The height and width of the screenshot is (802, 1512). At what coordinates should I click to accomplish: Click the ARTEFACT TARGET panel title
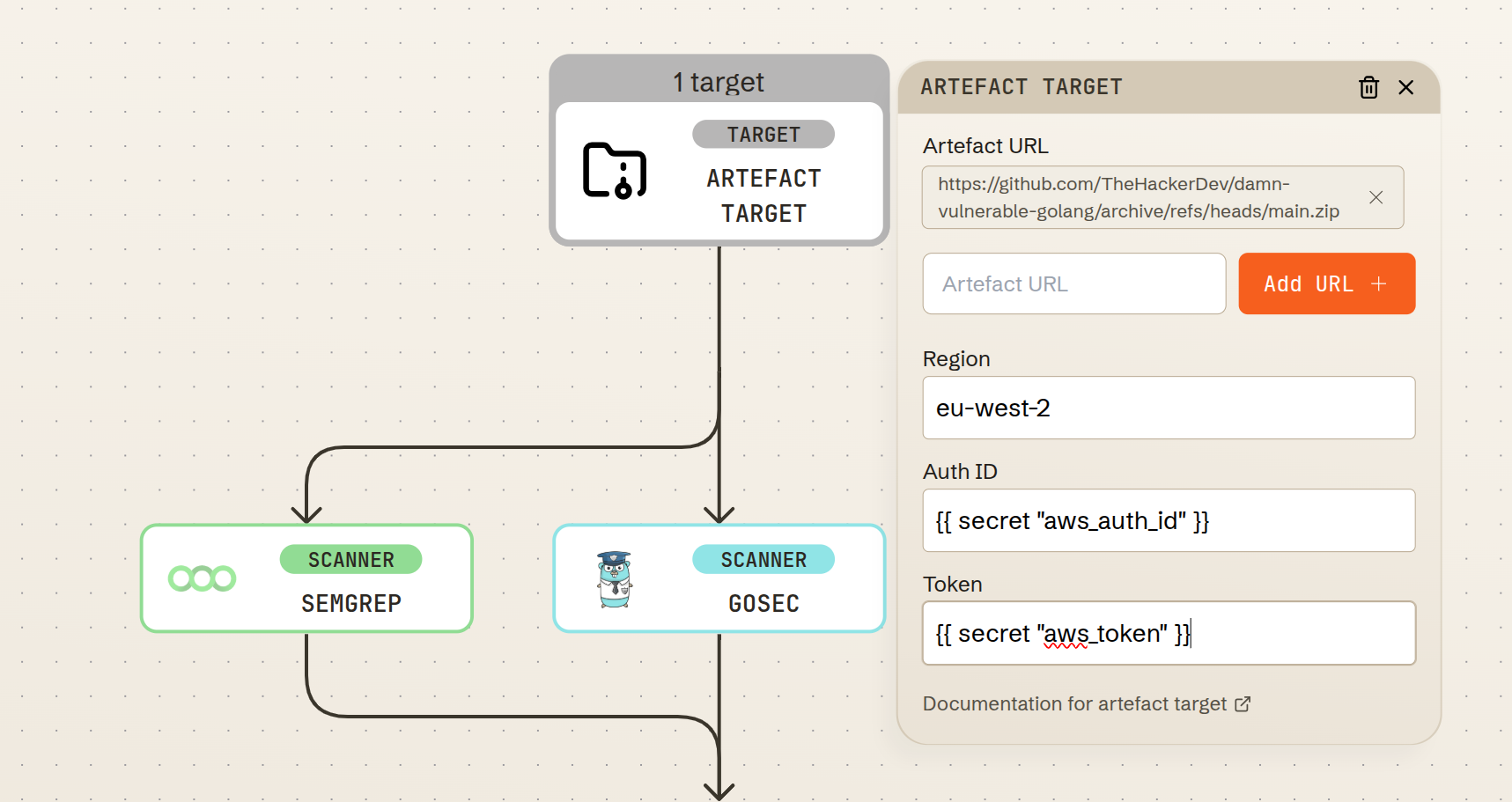pos(1022,87)
